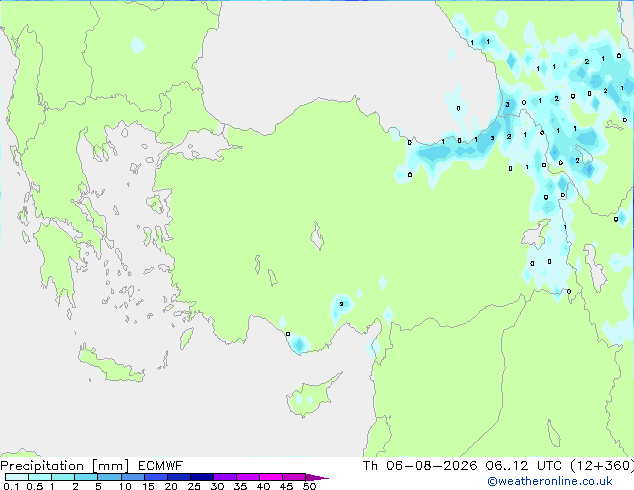Screen dimensions: 634x490
Task: Click Lake Tuz in central Turkey
Action: (317, 236)
